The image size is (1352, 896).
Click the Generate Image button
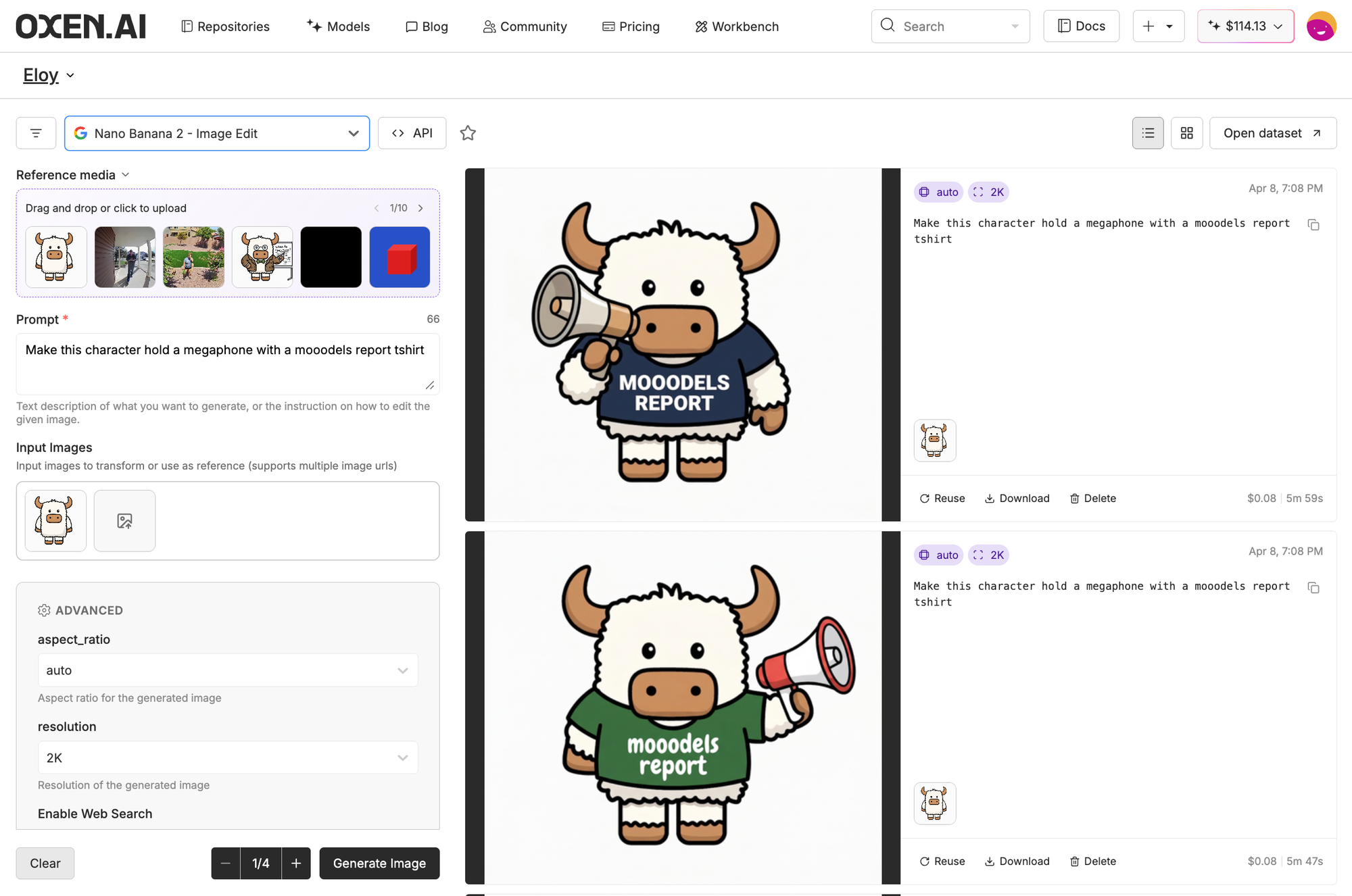point(379,864)
